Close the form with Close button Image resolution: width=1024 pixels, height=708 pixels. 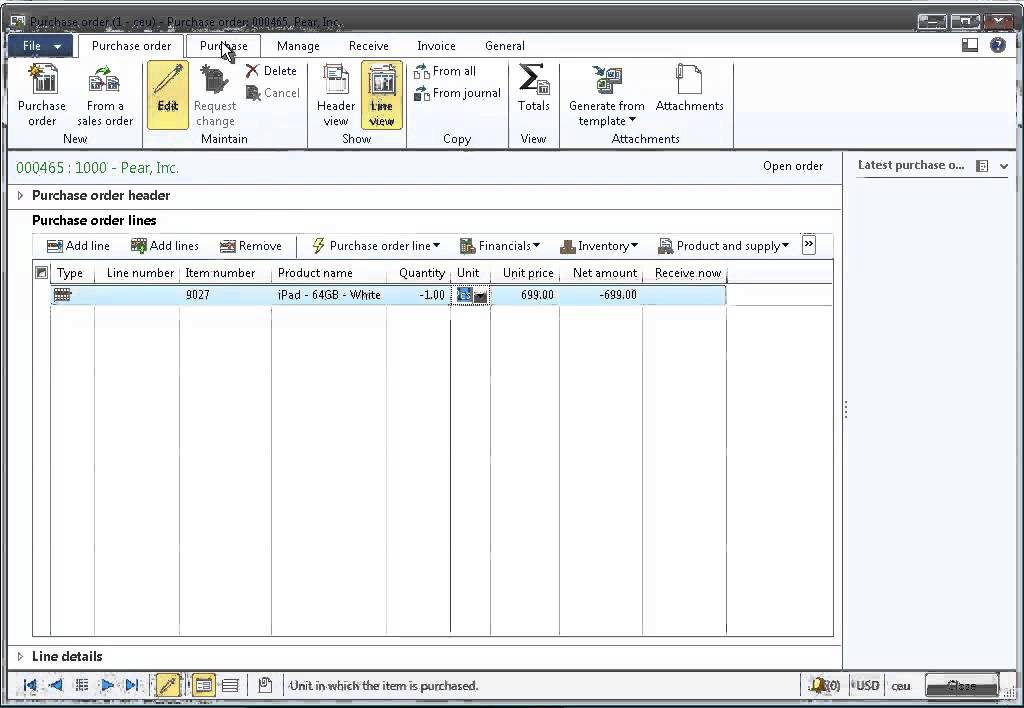[x=961, y=686]
